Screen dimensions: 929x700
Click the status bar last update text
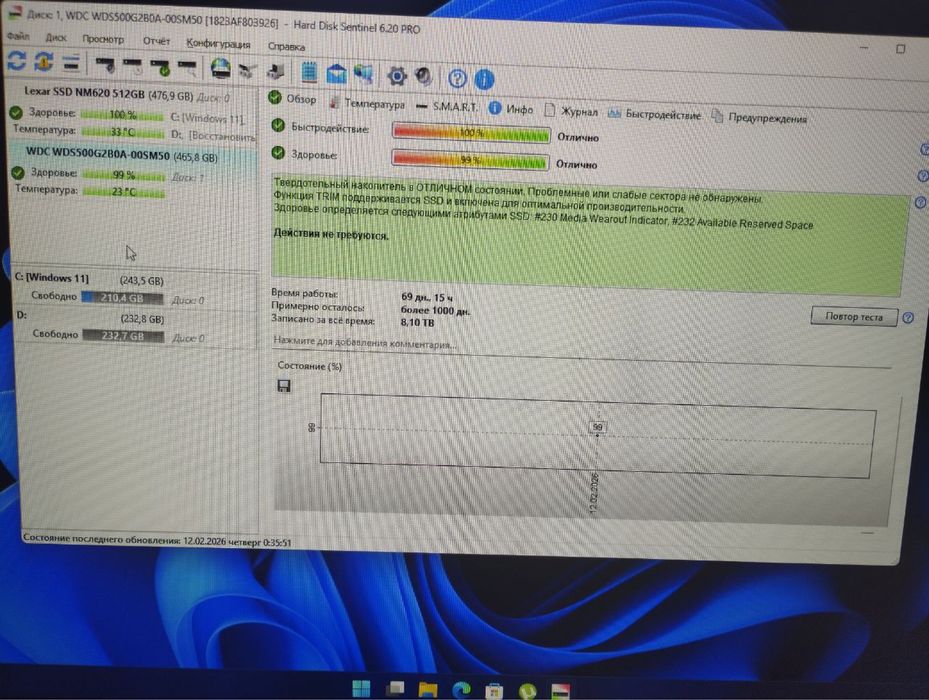[157, 541]
